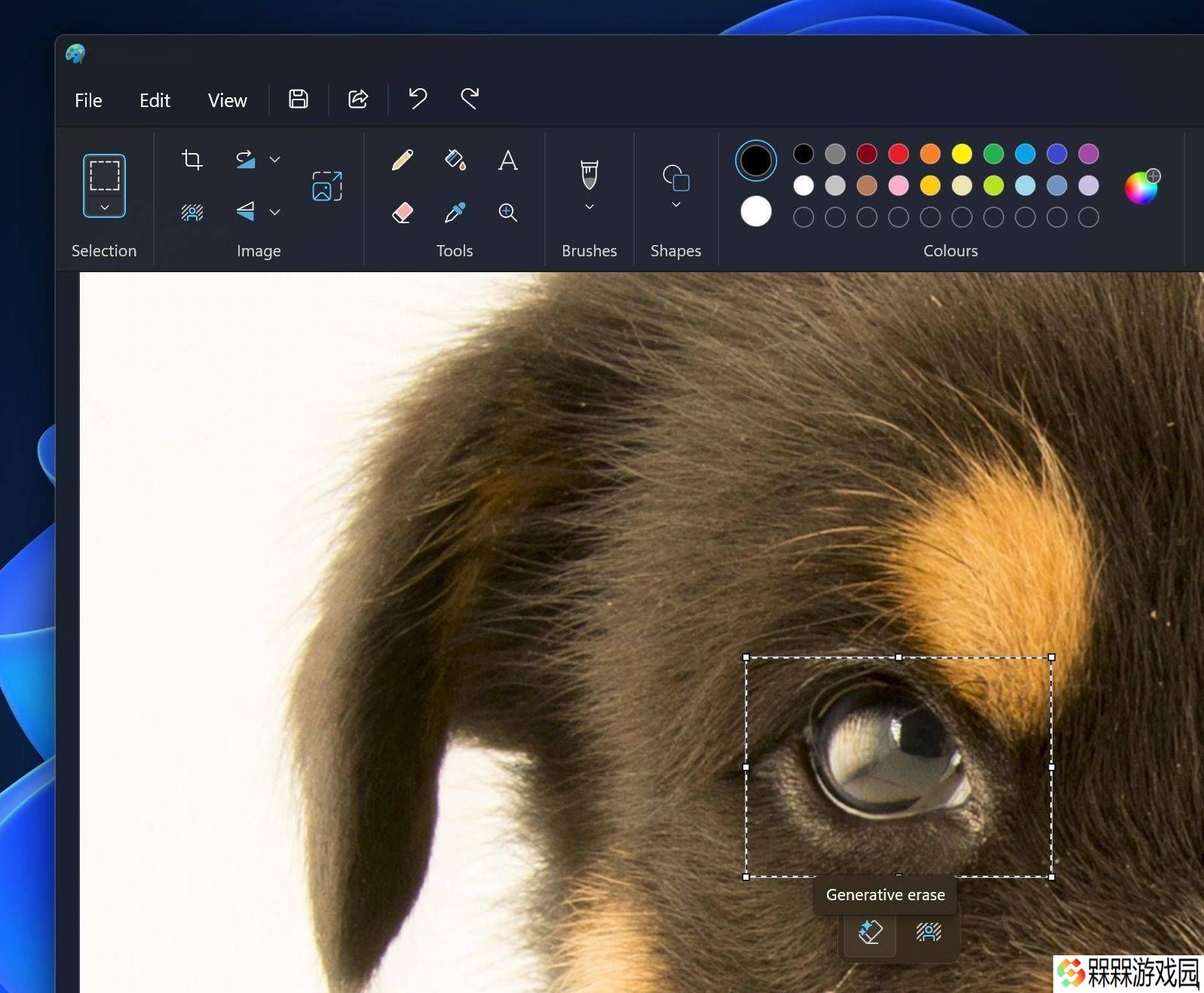Pick the brown colour swatch
This screenshot has height=993, width=1204.
(x=867, y=185)
